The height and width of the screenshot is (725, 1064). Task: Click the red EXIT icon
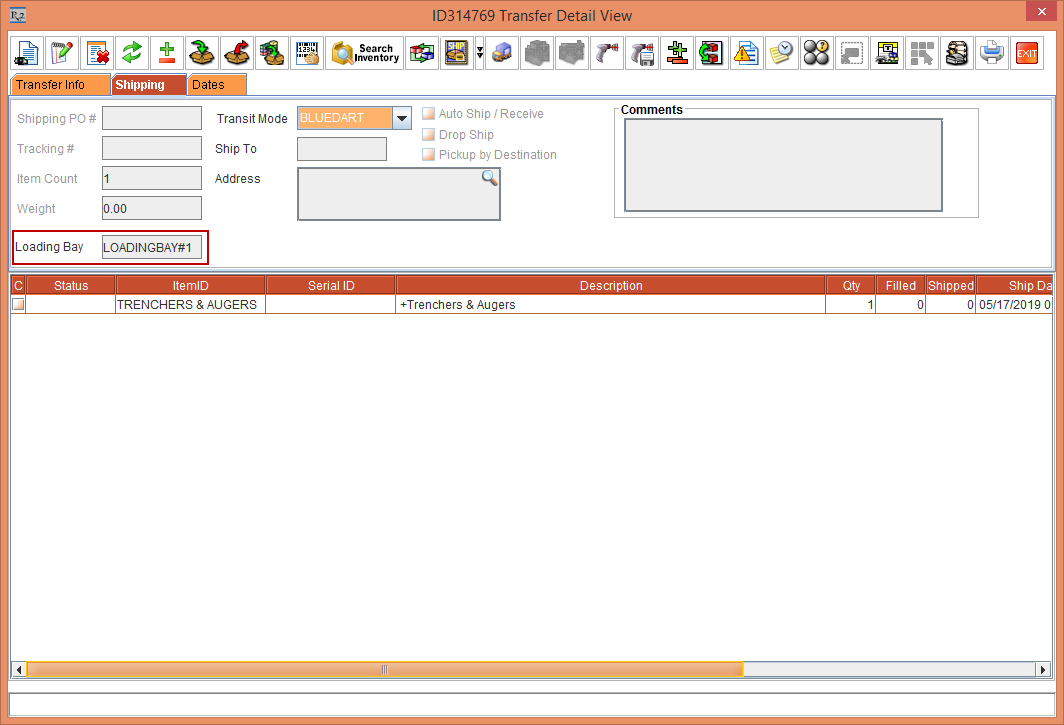pos(1026,53)
